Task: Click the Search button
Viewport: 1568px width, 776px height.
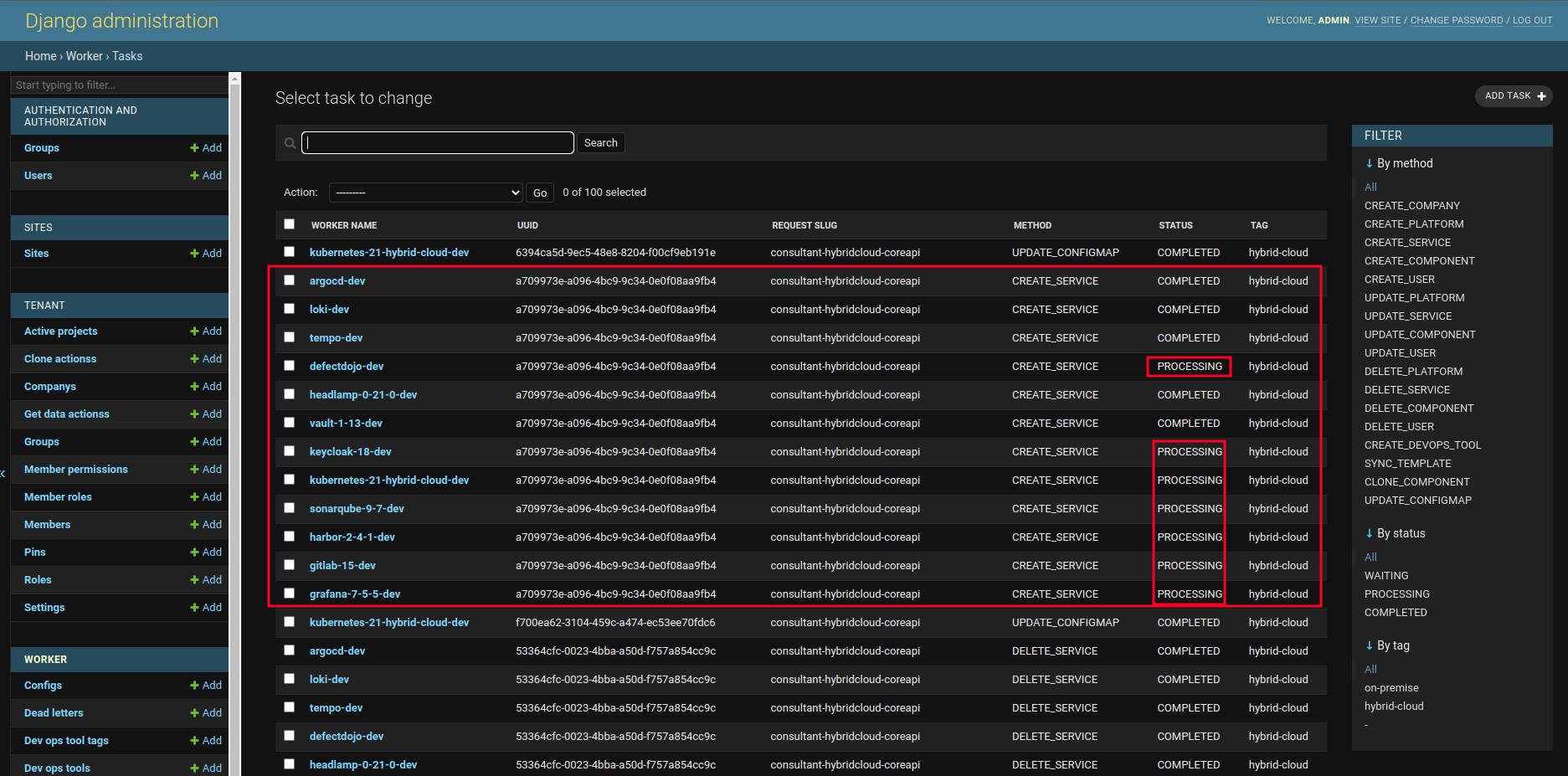Action: [600, 143]
